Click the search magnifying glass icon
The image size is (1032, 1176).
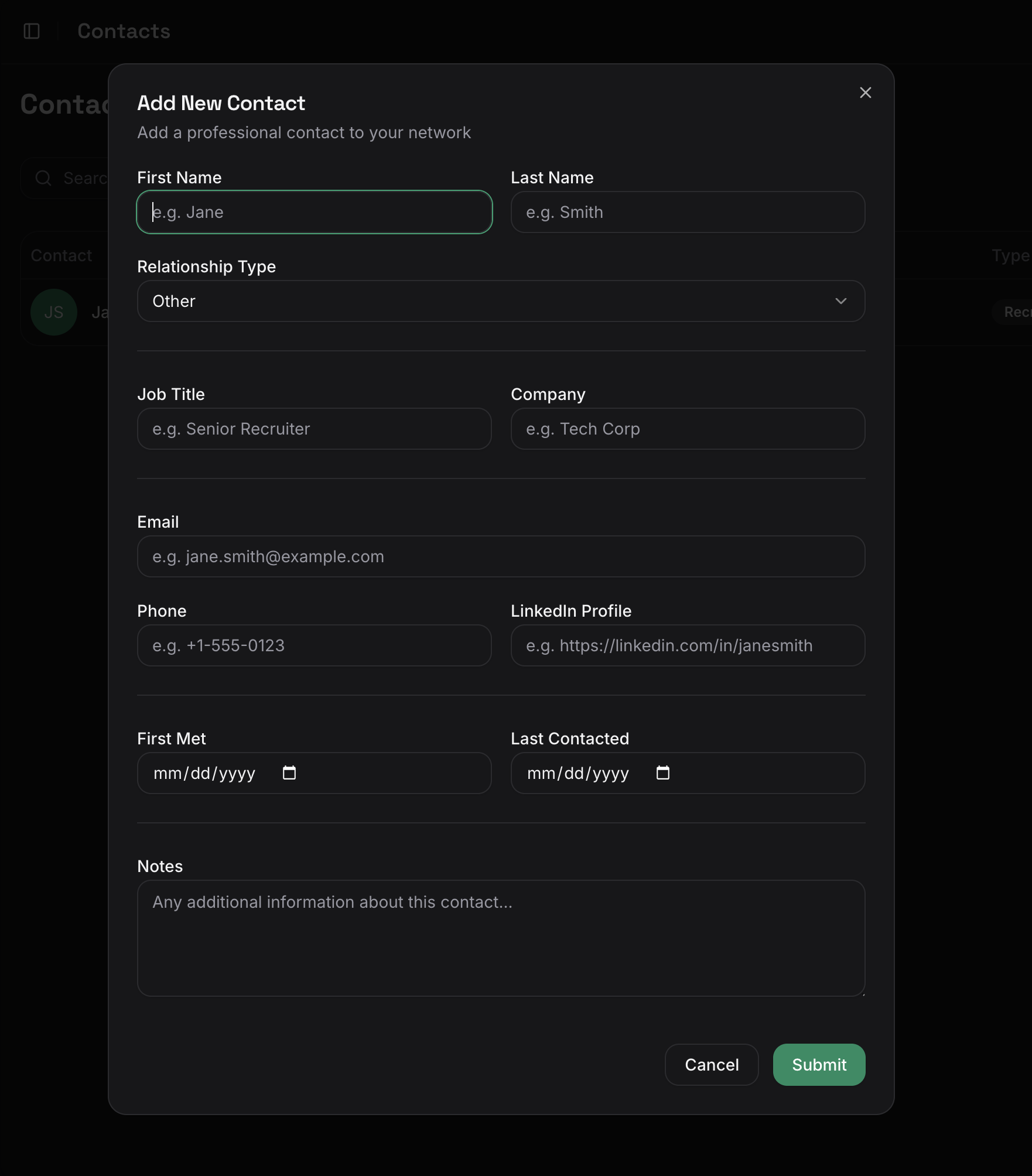(44, 177)
